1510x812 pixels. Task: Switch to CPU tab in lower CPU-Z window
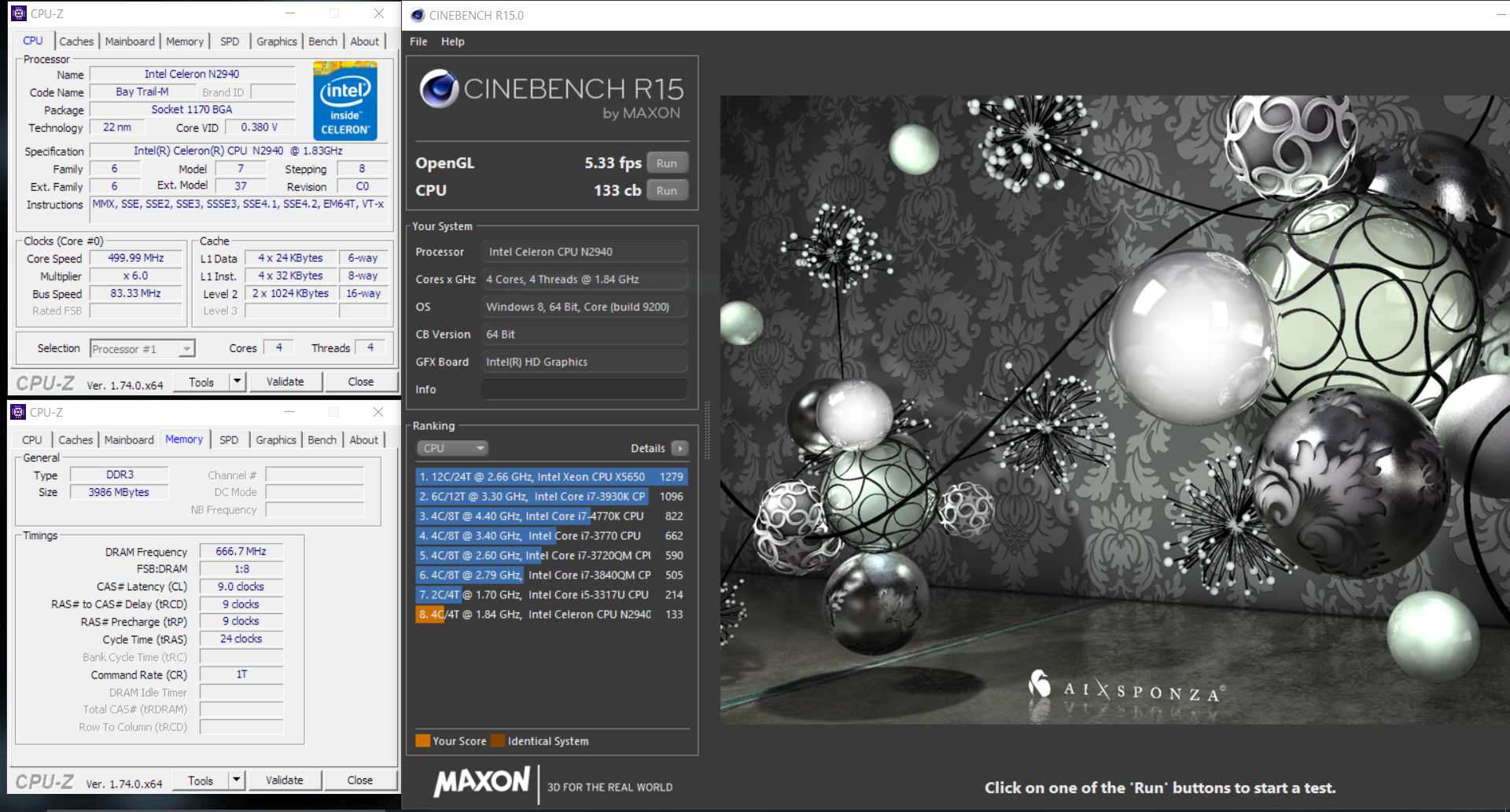click(x=32, y=440)
